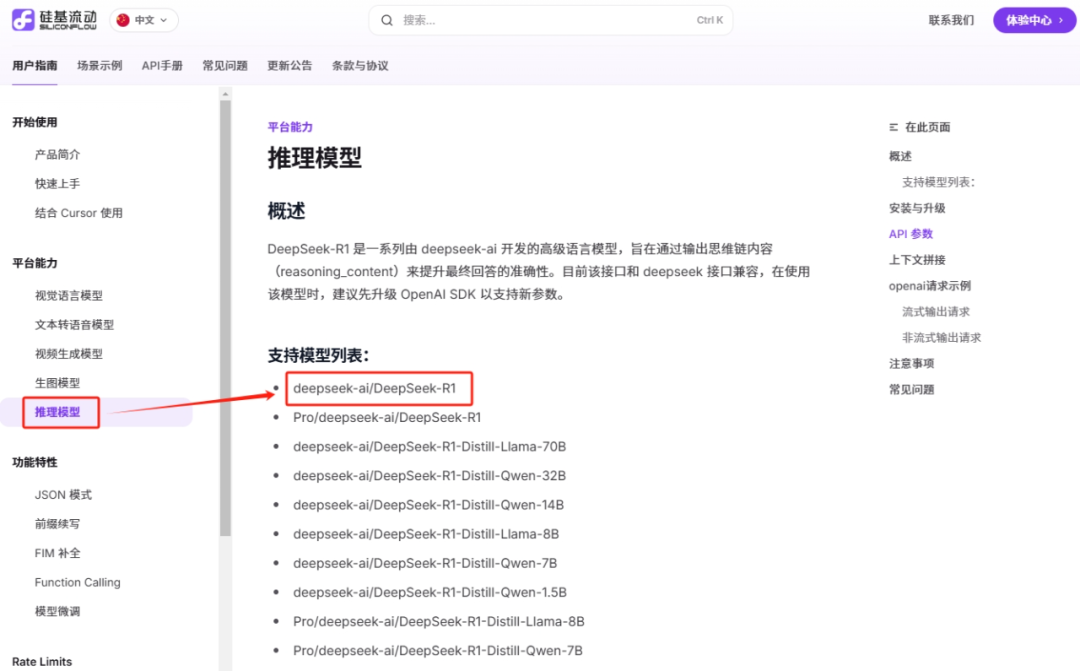Click the DeepSeek-R1-Distill-Qwen-14B entry
This screenshot has width=1080, height=671.
click(x=428, y=505)
